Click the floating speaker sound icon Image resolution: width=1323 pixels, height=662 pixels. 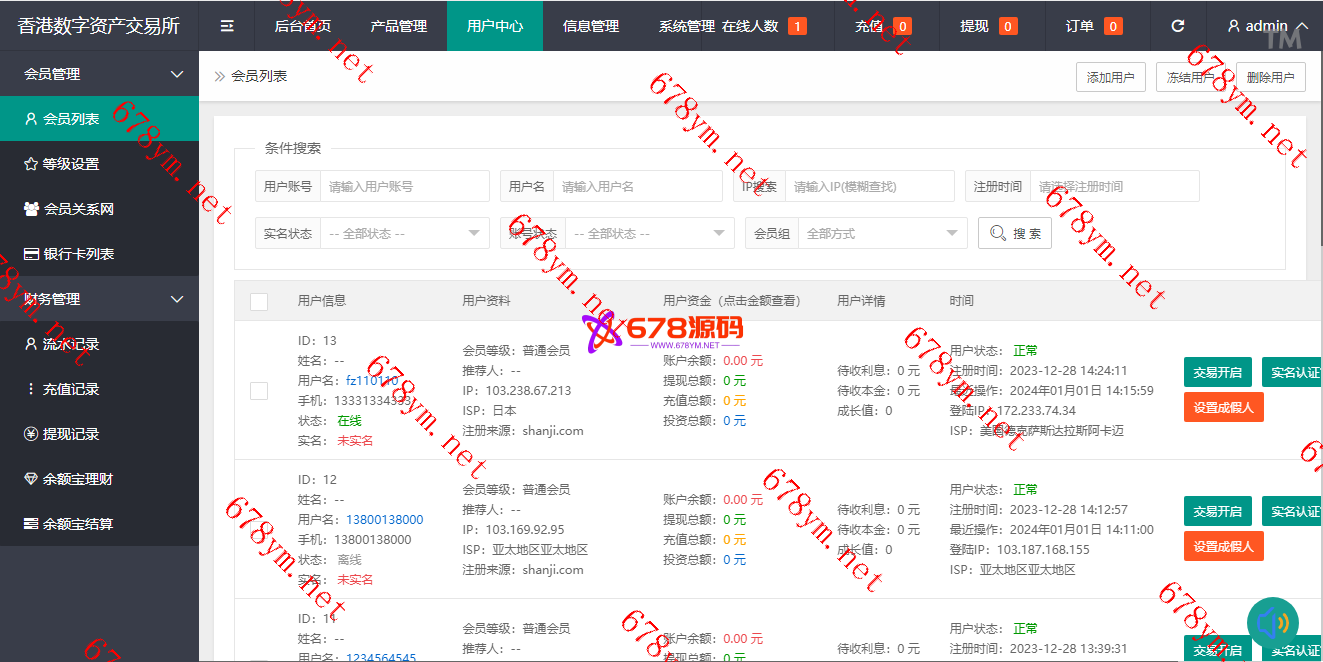[x=1272, y=623]
